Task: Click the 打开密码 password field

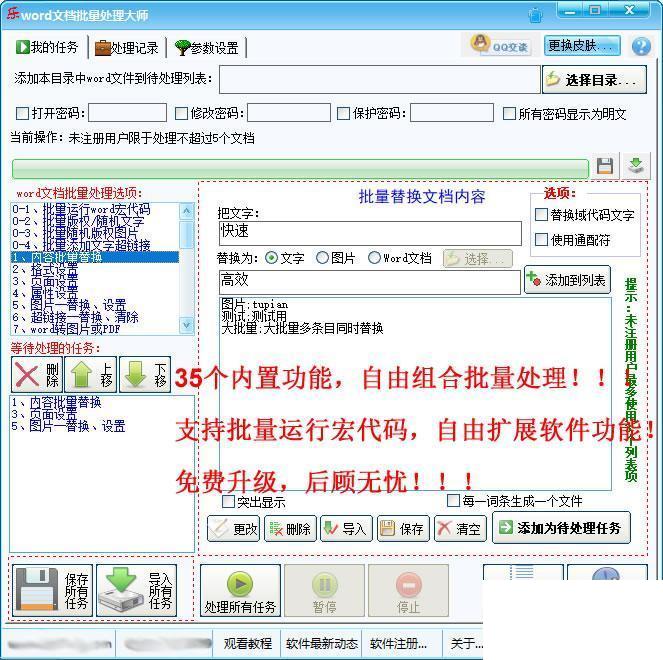Action: pos(127,113)
